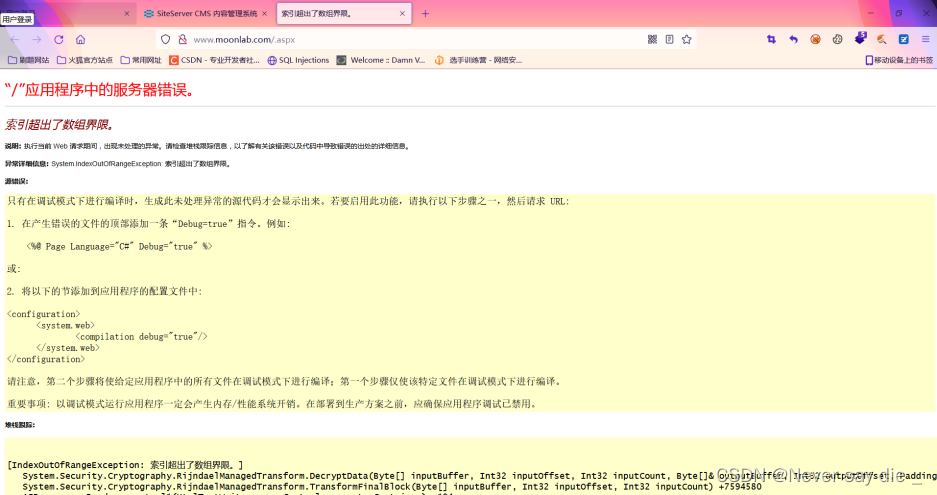Open 移动设备上的书签 folder
The width and height of the screenshot is (937, 495).
(x=899, y=60)
